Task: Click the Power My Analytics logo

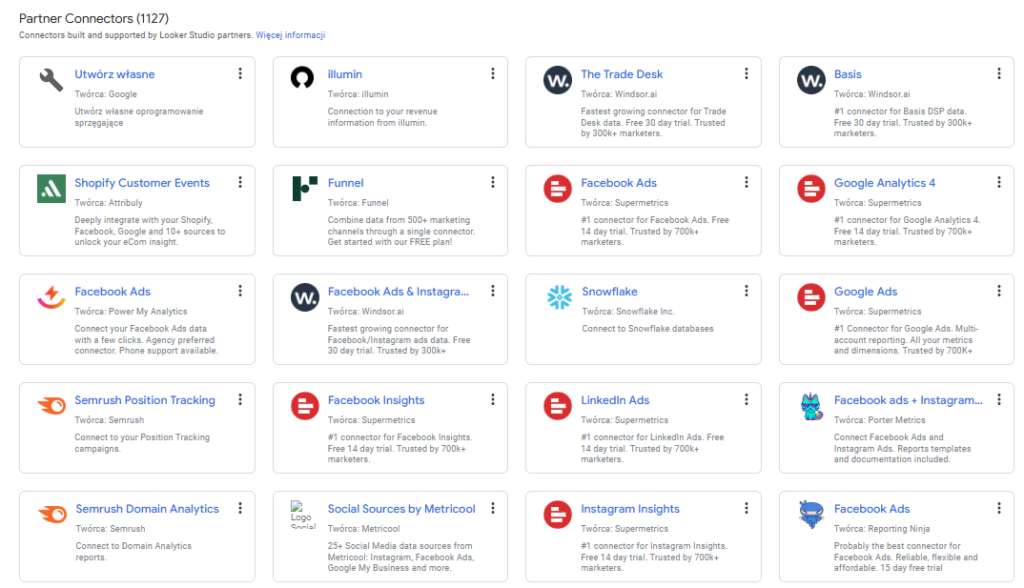Action: (x=51, y=297)
